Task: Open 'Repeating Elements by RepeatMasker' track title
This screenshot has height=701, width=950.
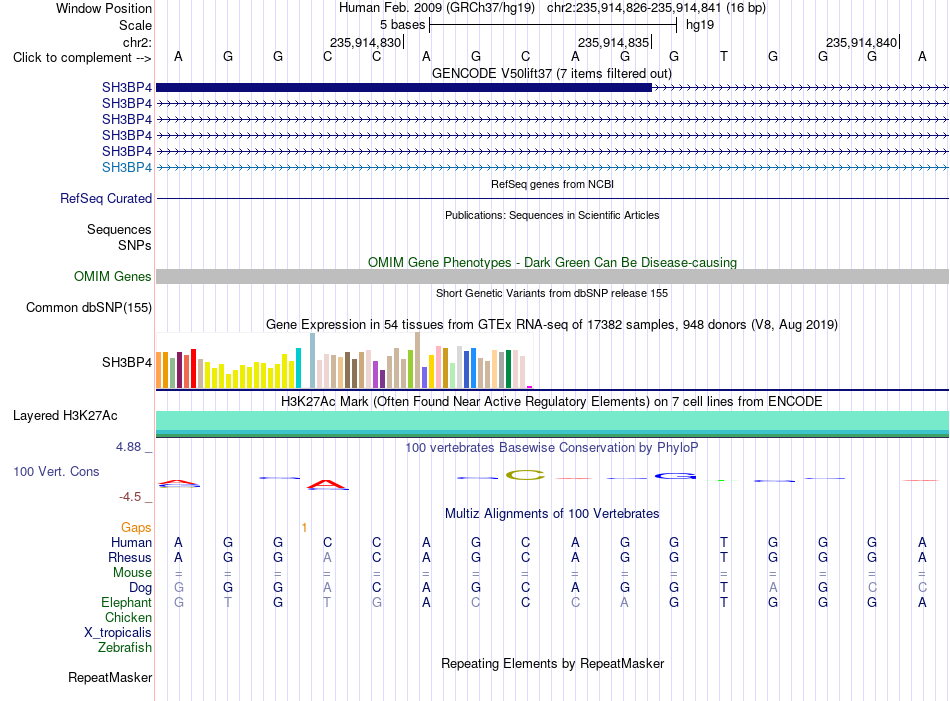Action: click(552, 664)
